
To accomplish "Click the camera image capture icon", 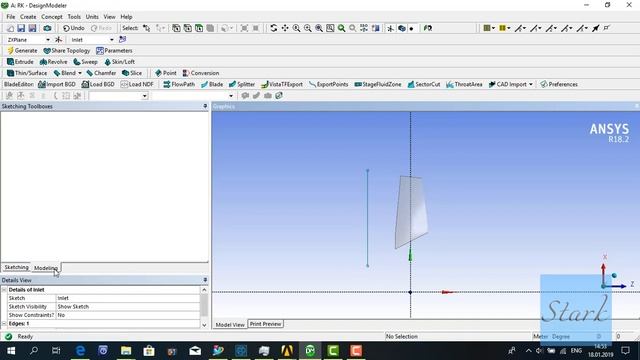I will [47, 28].
